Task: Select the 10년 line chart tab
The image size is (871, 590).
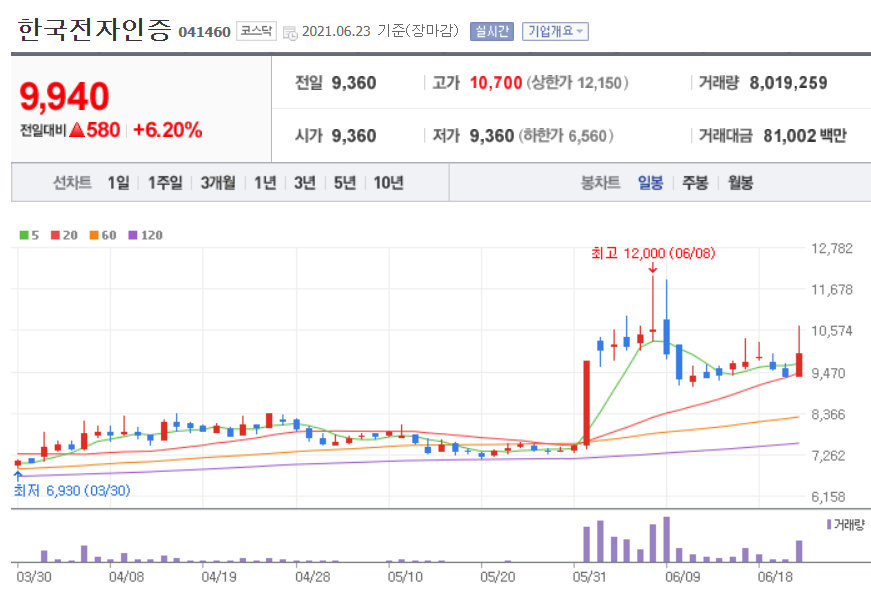Action: 388,182
